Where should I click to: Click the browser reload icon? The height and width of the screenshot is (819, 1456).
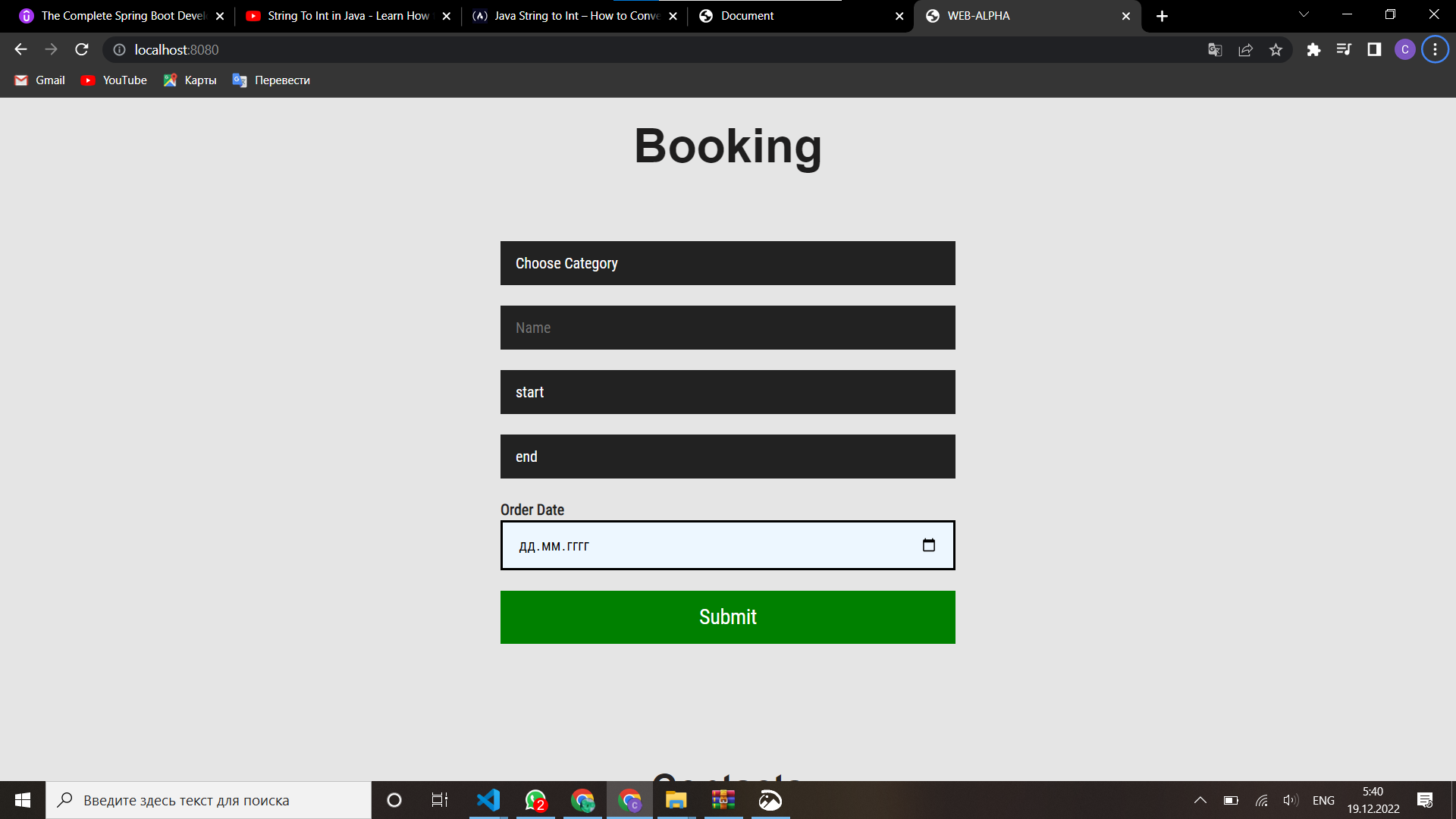click(82, 49)
